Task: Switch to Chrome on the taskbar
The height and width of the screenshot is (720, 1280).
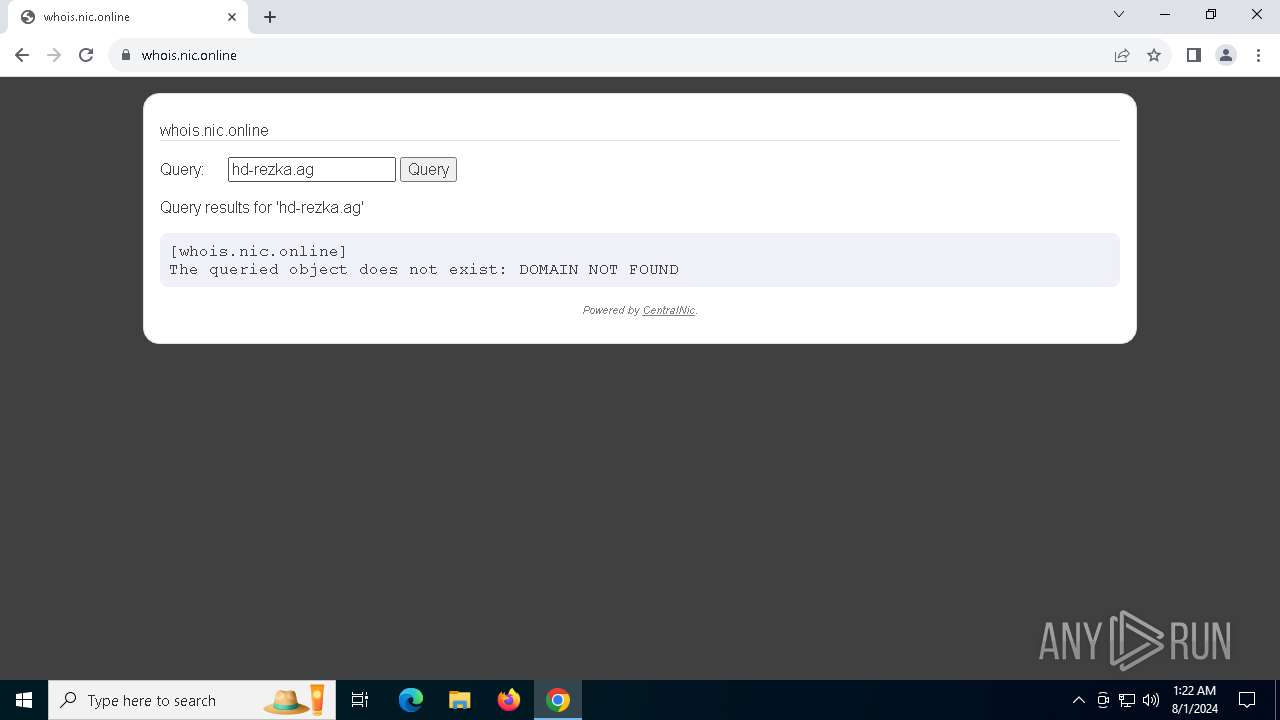Action: [x=558, y=700]
